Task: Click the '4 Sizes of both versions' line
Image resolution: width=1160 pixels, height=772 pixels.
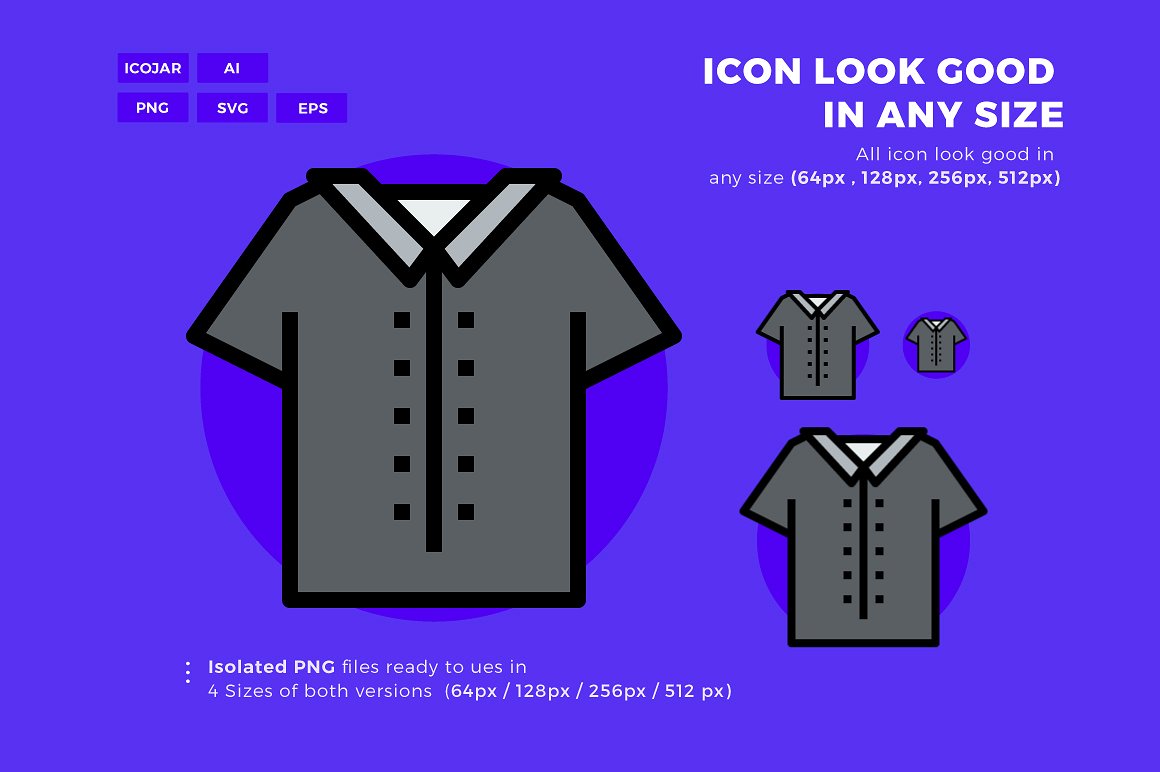Action: pyautogui.click(x=320, y=691)
